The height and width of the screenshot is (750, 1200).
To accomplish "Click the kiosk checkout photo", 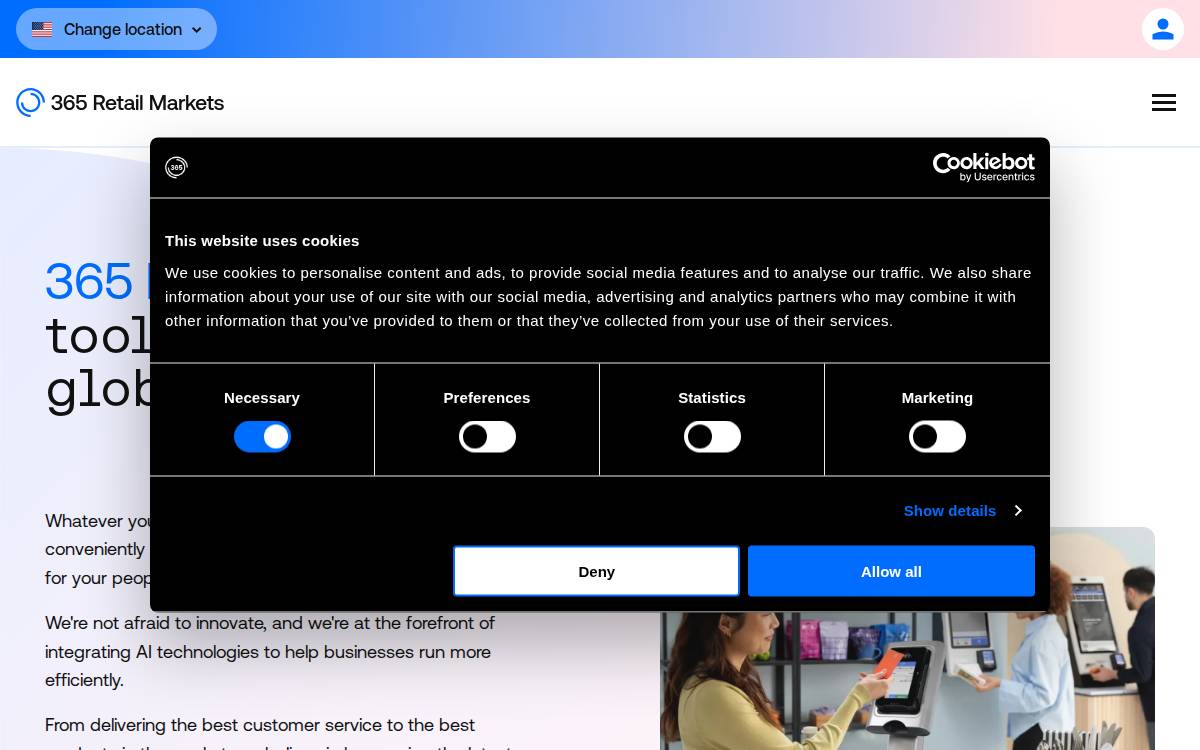I will click(907, 639).
